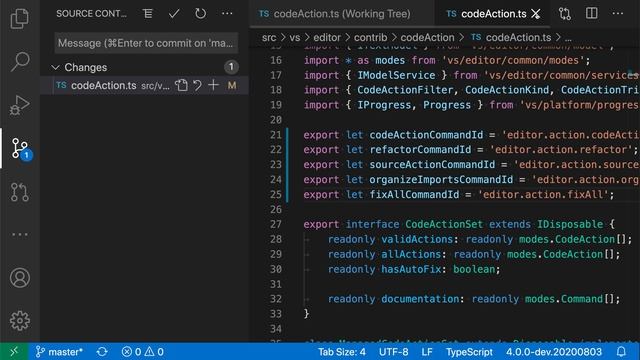Open changes with the compare icon
Screen dimensions: 640x360
coord(565,13)
